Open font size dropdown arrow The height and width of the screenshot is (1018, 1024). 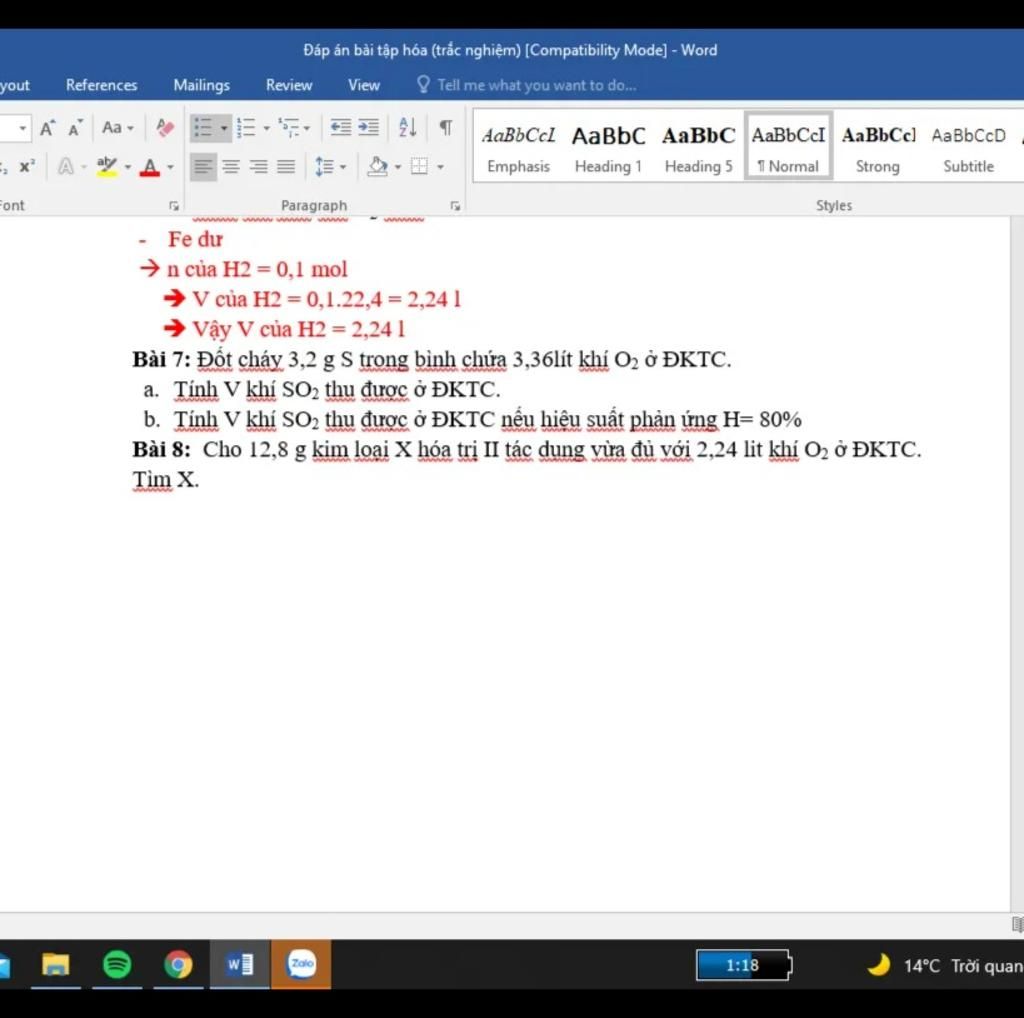pyautogui.click(x=22, y=127)
